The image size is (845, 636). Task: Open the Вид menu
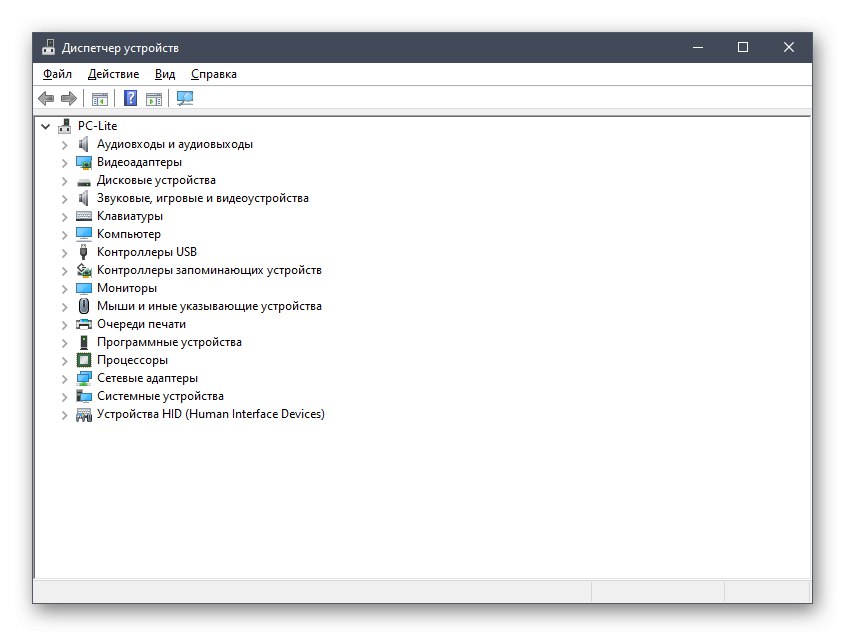[x=165, y=74]
